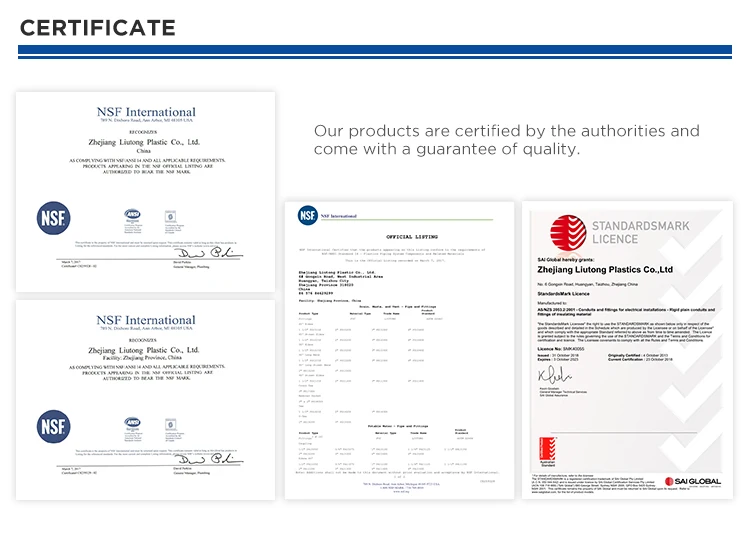Click 'NSF International' title on top certificate
This screenshot has height=533, width=750.
(146, 112)
